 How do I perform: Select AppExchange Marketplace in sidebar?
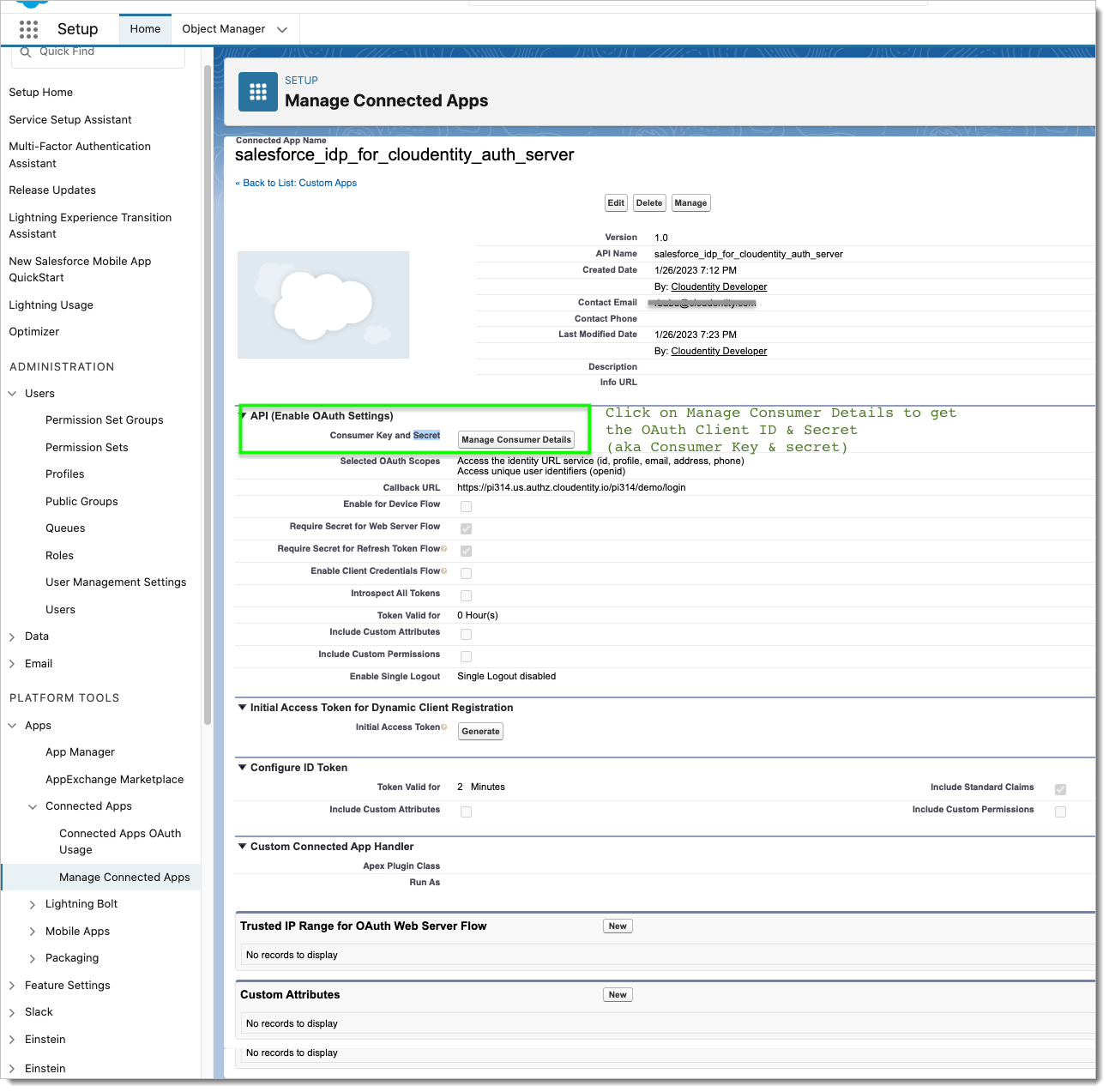tap(114, 780)
